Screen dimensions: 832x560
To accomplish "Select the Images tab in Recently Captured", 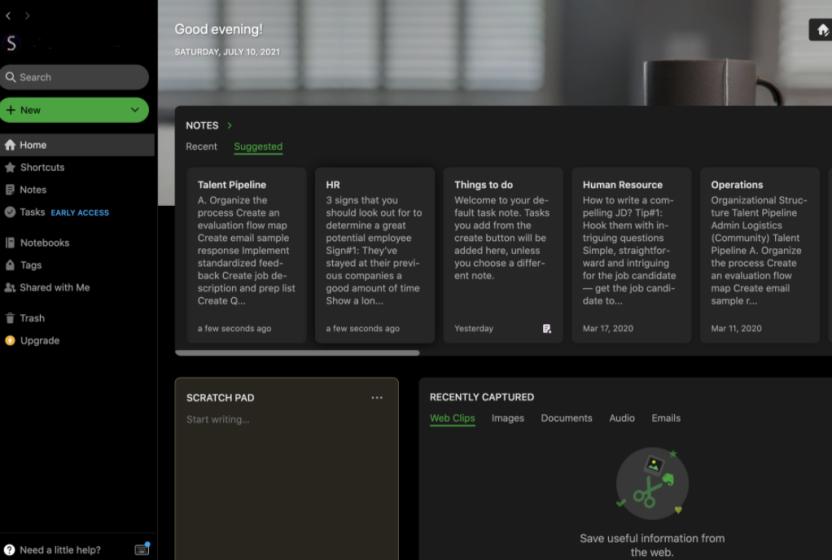I will pyautogui.click(x=507, y=418).
